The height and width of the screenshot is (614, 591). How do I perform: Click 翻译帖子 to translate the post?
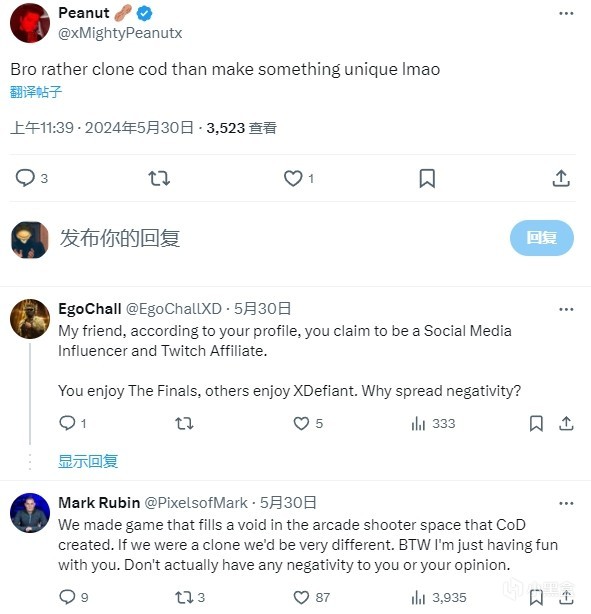coord(36,92)
